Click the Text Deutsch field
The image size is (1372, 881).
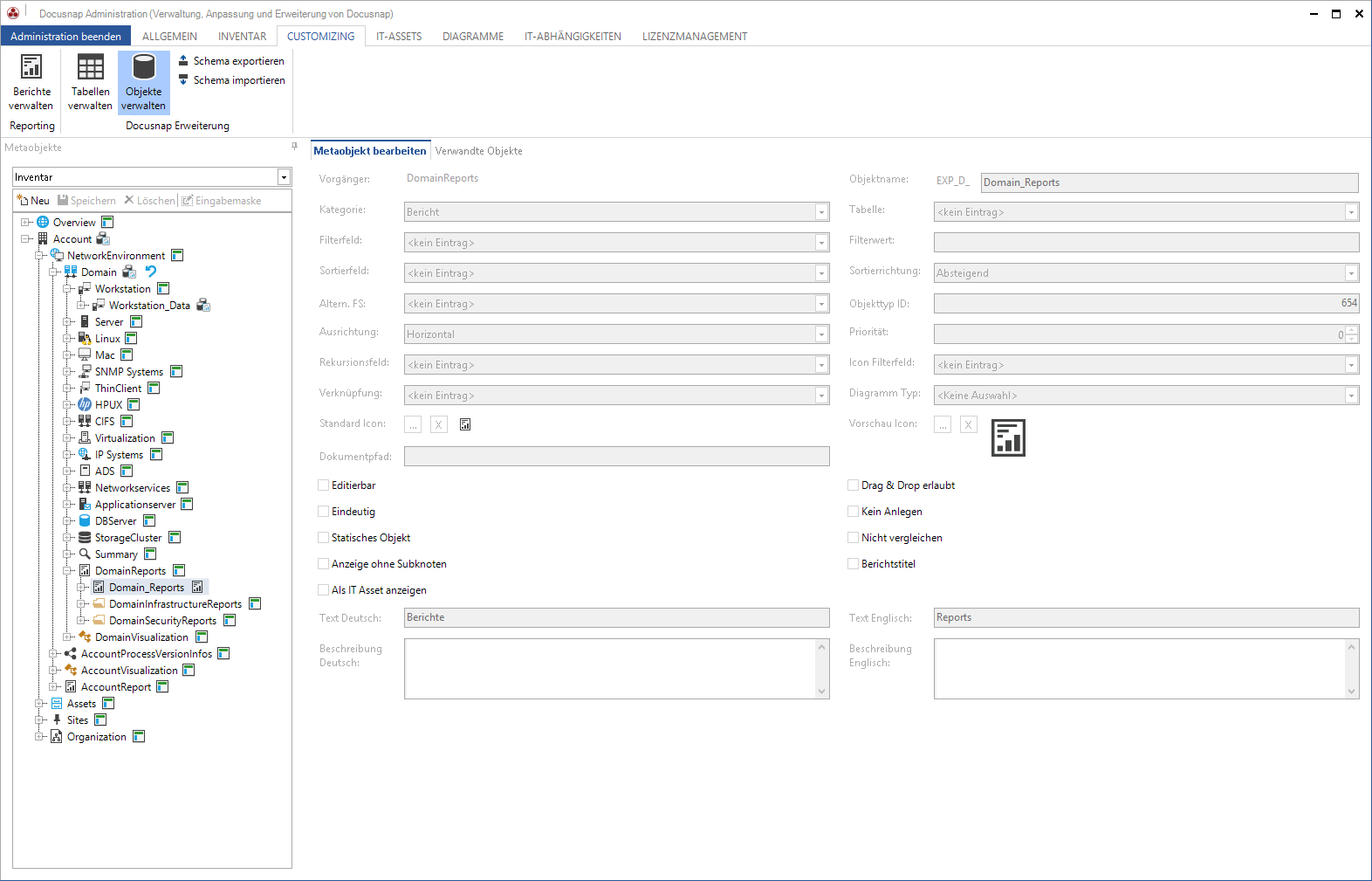tap(617, 617)
